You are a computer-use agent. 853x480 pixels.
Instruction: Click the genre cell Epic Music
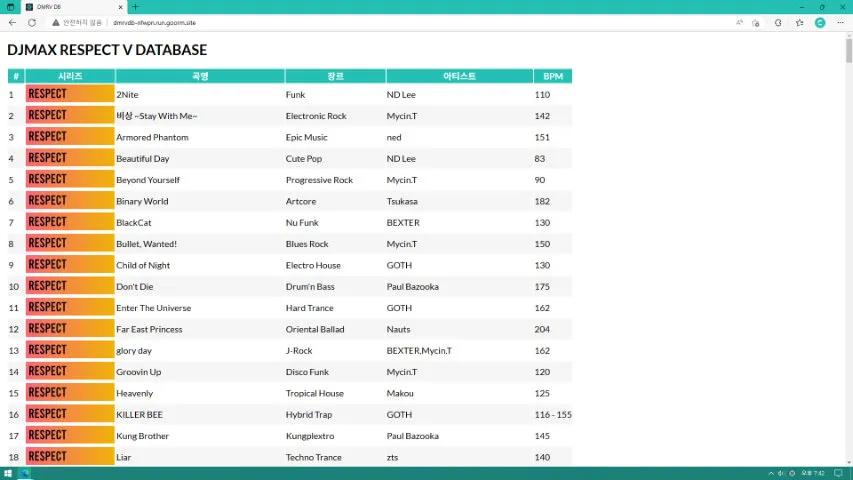(x=307, y=137)
